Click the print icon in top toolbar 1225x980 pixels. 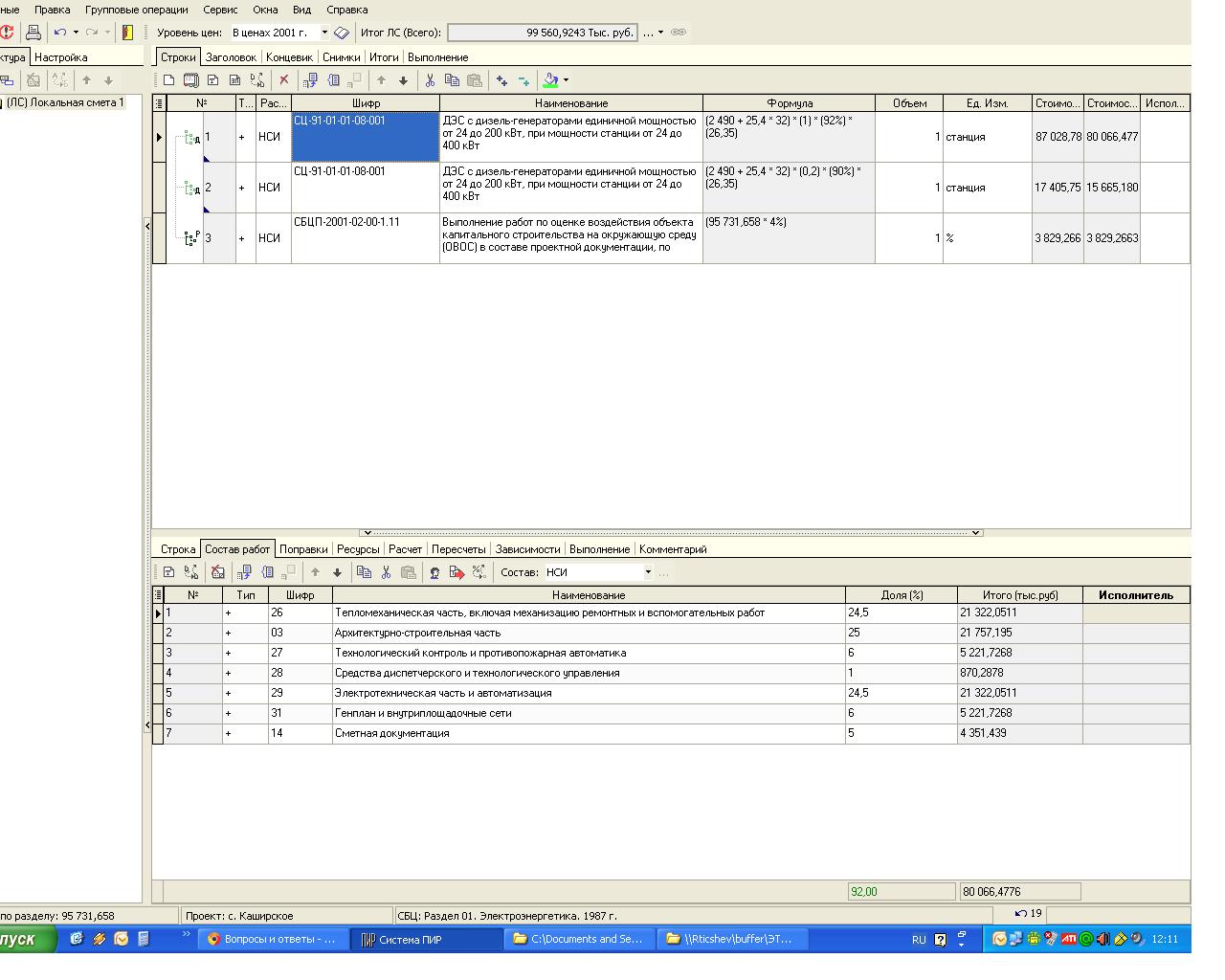(33, 33)
